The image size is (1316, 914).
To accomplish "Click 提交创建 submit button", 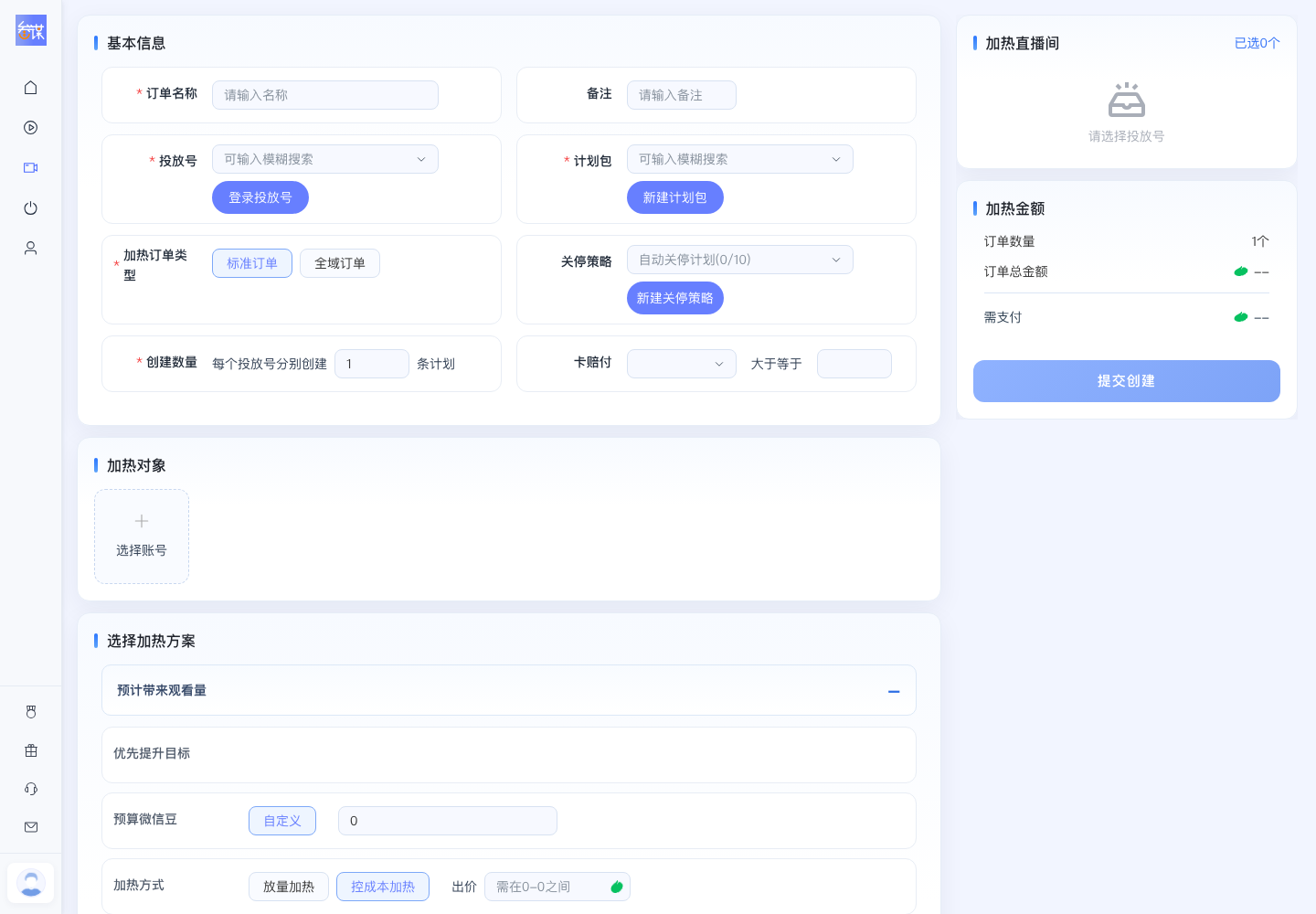I will pos(1127,381).
